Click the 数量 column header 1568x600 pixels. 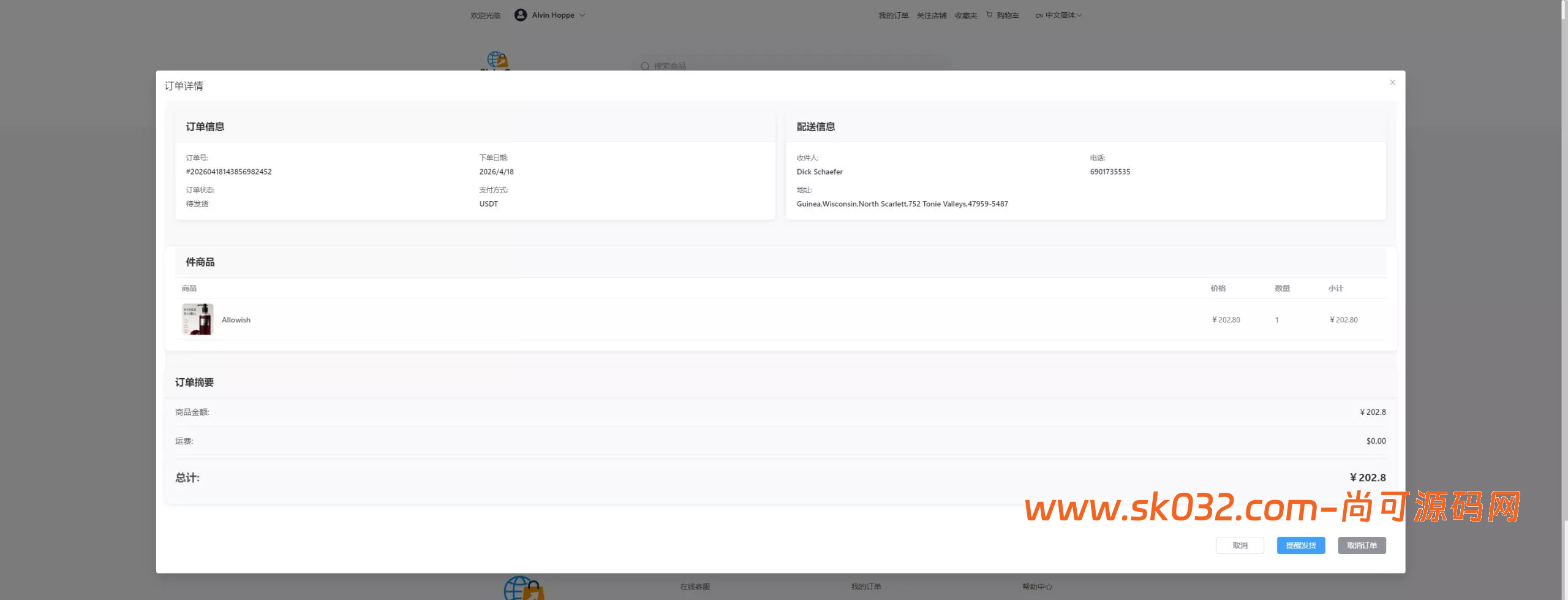tap(1283, 288)
